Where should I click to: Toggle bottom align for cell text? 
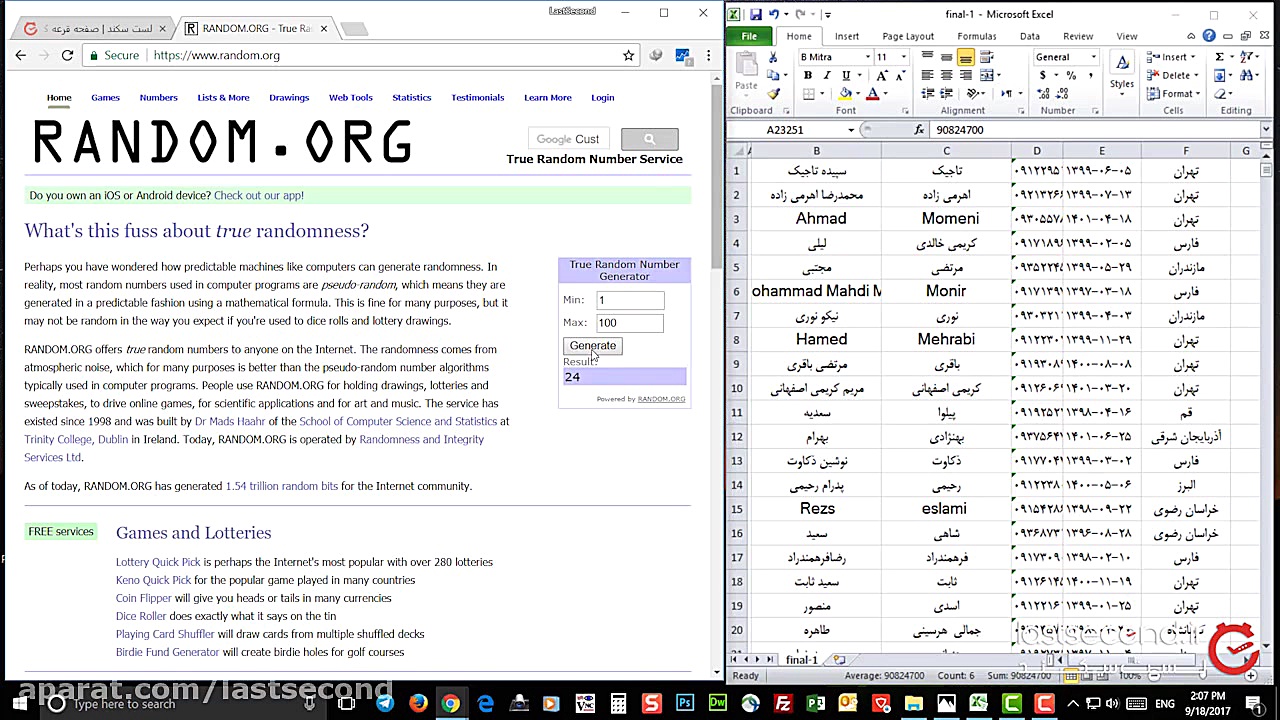click(x=966, y=57)
